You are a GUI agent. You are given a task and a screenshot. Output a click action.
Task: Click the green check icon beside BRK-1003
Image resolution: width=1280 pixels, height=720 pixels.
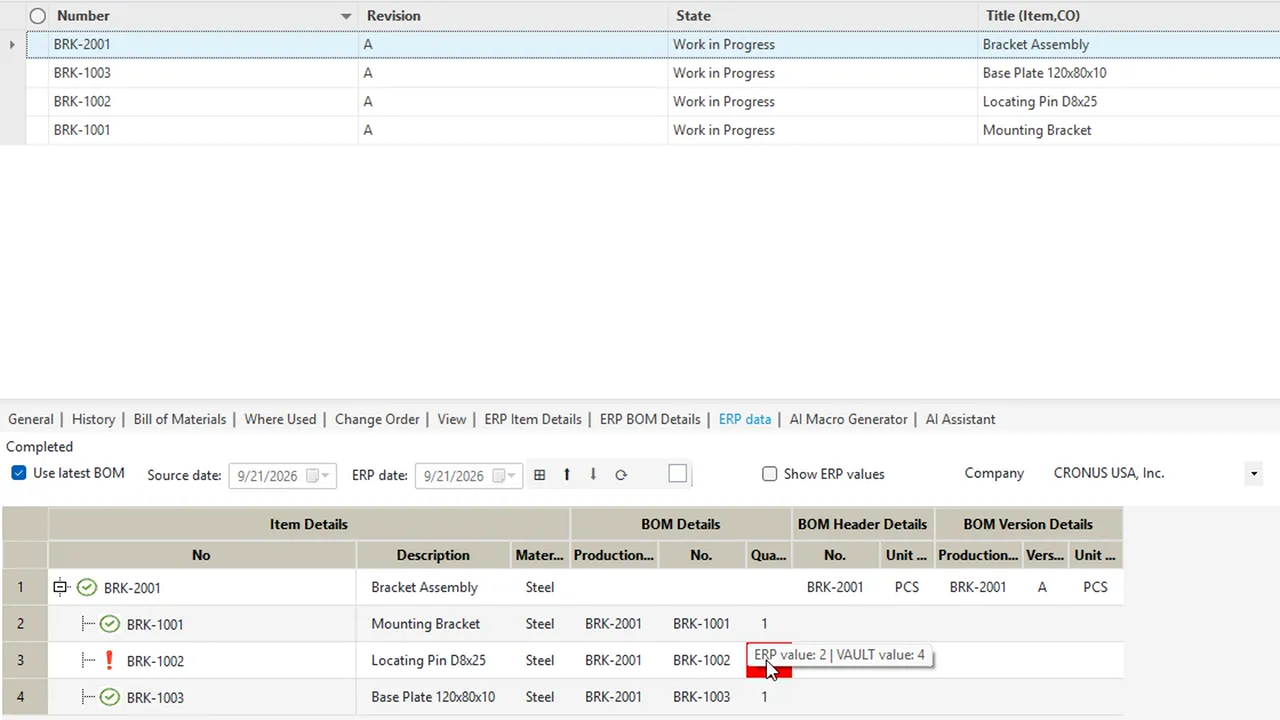click(110, 697)
